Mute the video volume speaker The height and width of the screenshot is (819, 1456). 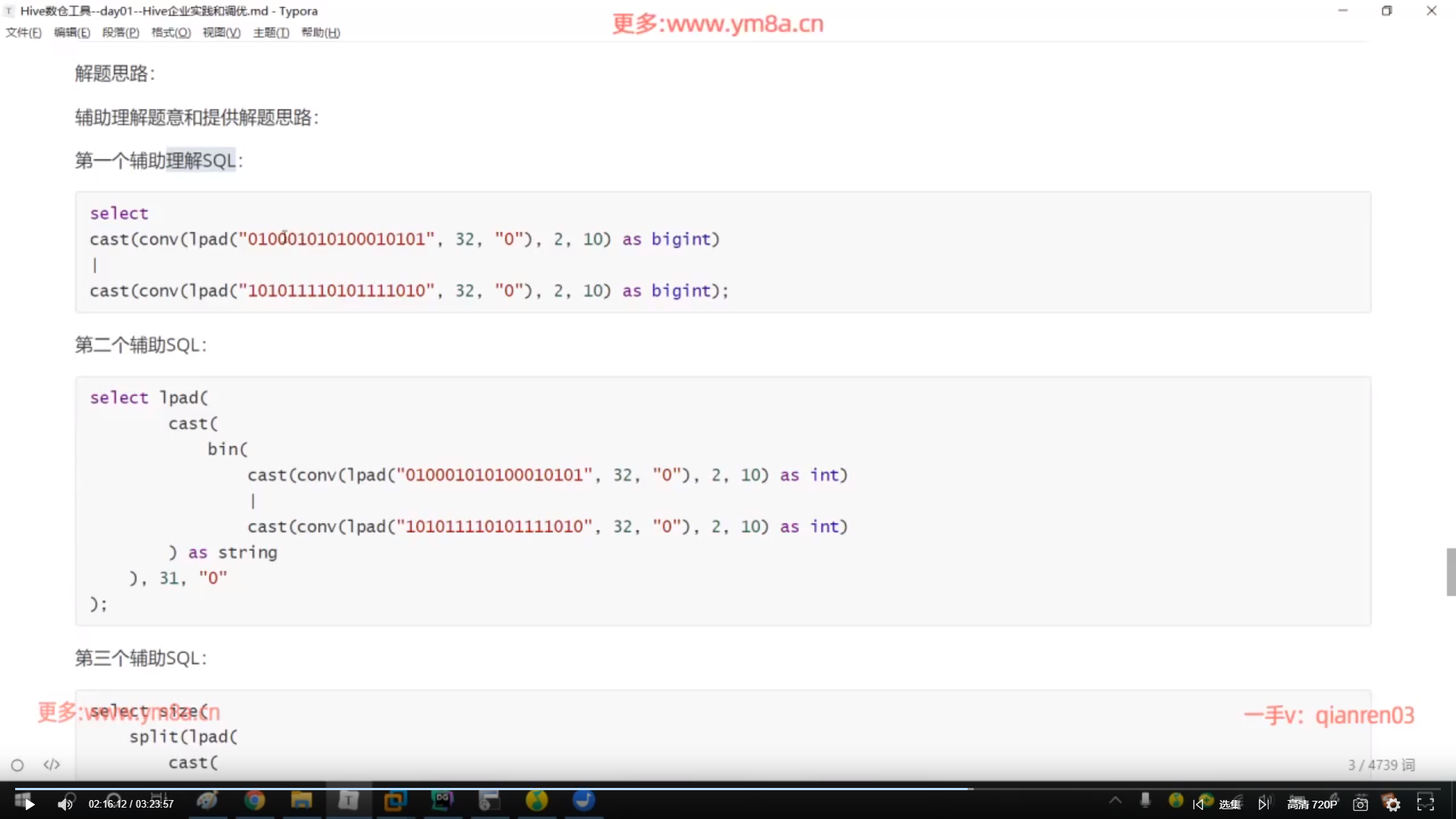click(x=65, y=804)
